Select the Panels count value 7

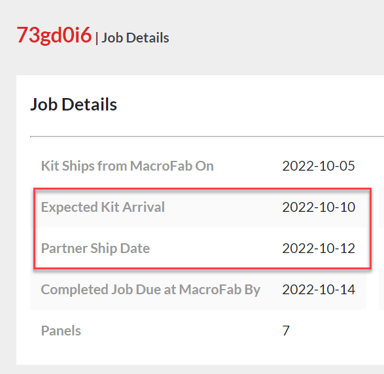[x=286, y=331]
